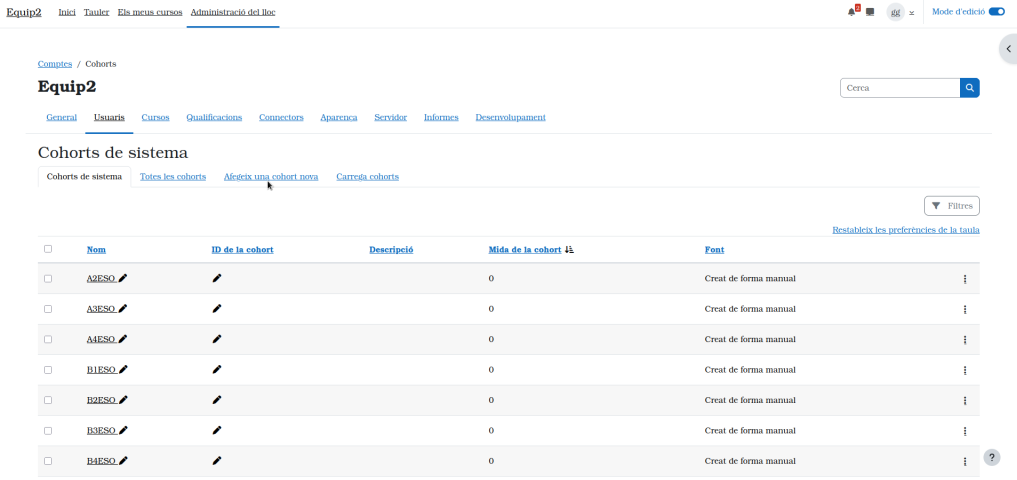
Task: Go to the General admin tab
Action: tap(62, 117)
